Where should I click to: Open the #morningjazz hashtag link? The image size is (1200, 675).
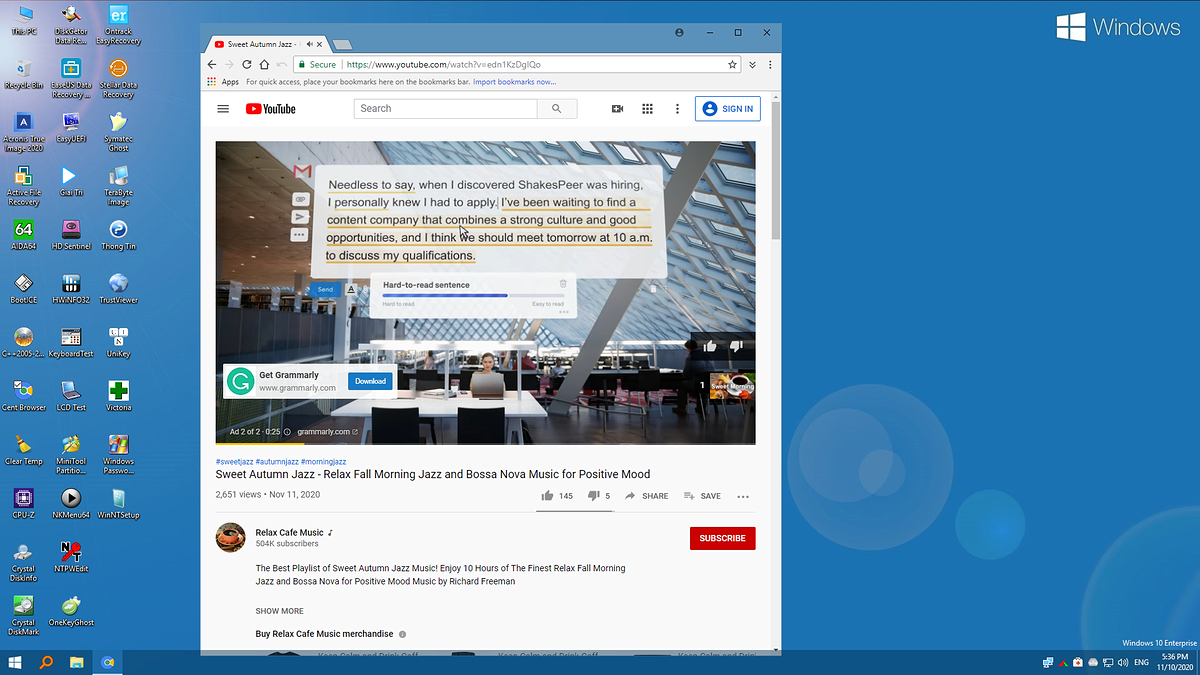coord(323,461)
